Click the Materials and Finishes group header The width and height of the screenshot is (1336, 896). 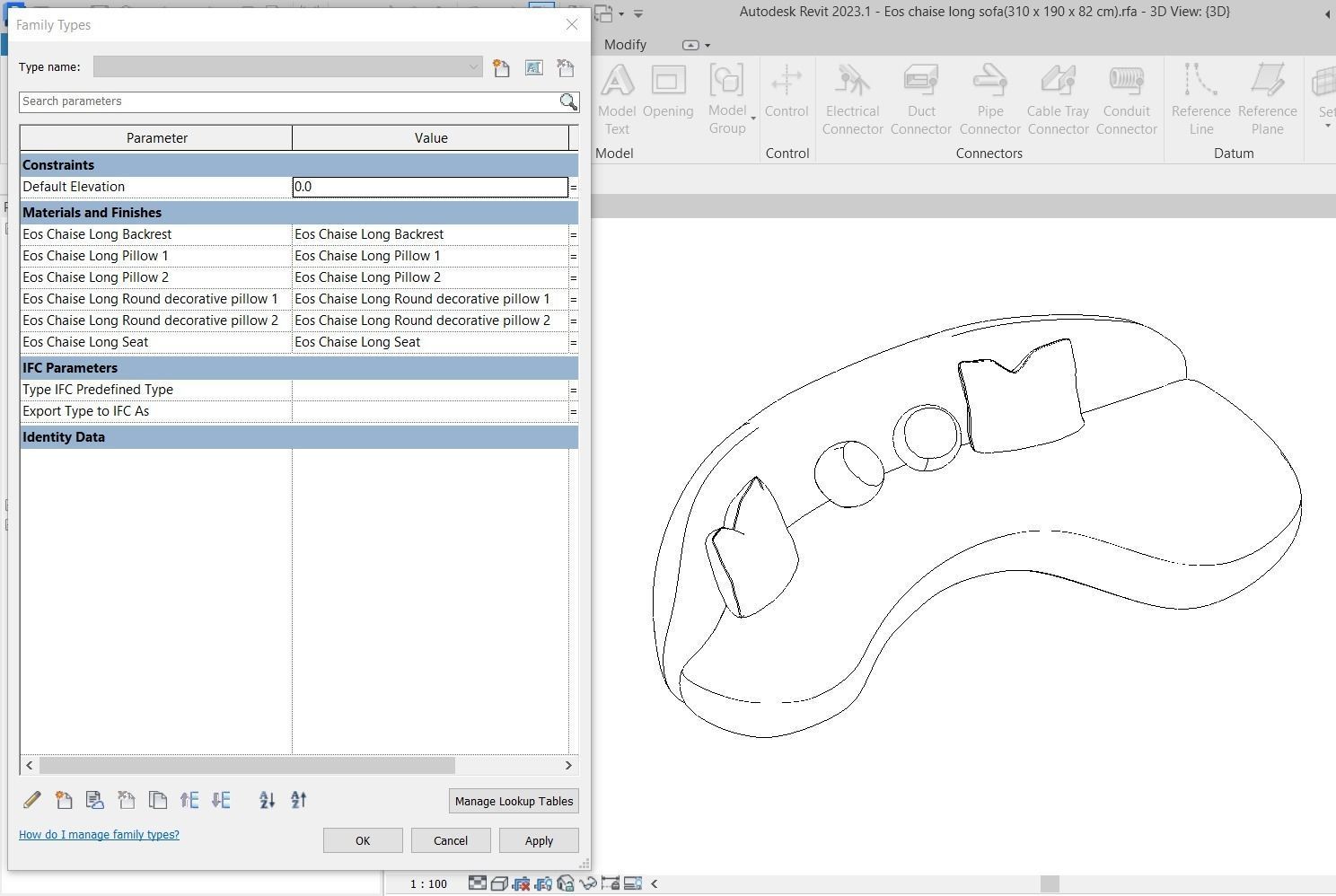coord(299,213)
